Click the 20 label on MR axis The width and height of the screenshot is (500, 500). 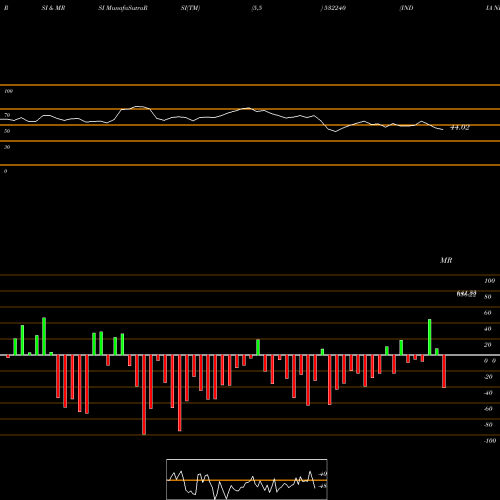pos(488,345)
